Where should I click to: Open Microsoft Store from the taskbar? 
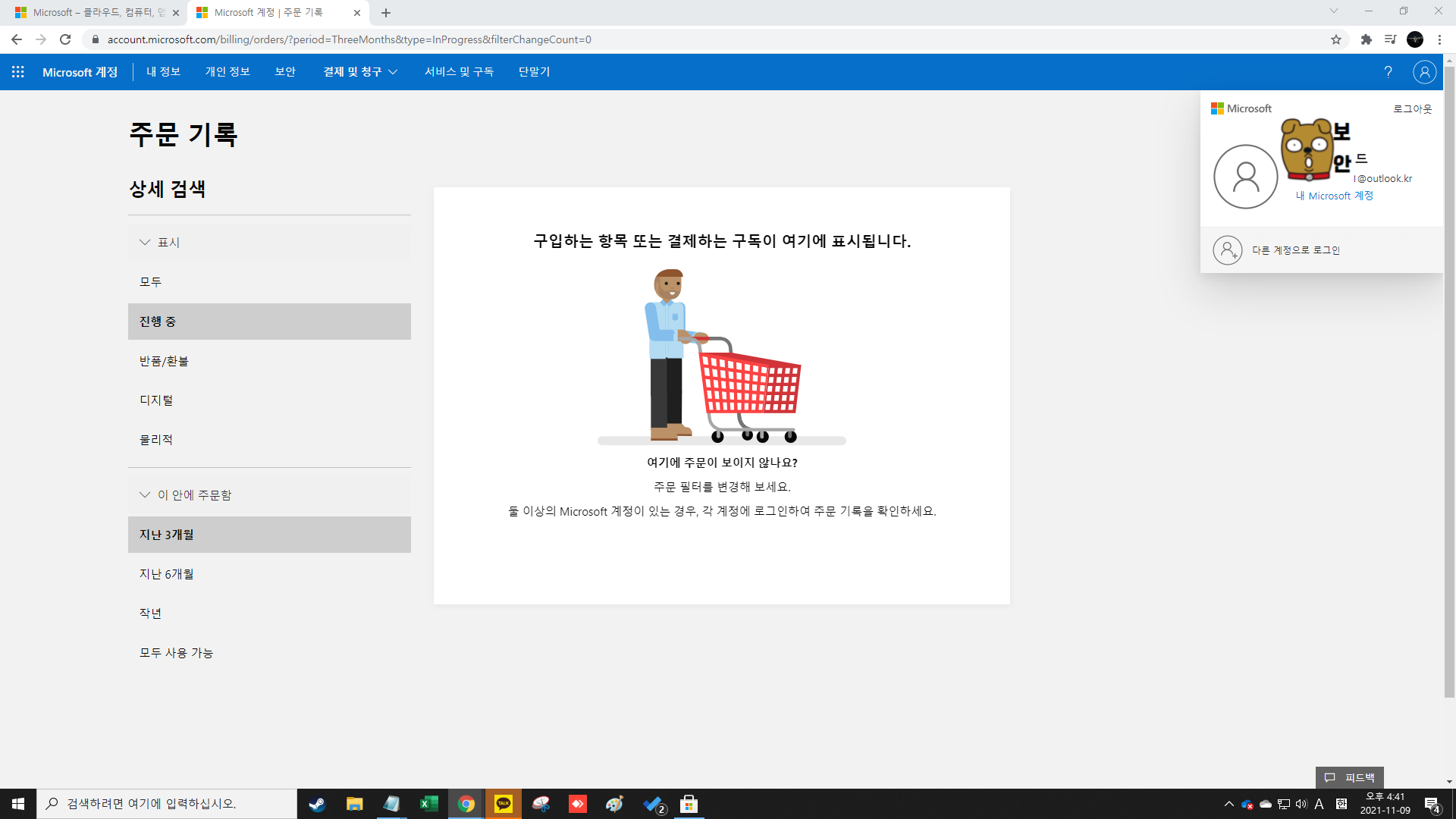(x=689, y=804)
